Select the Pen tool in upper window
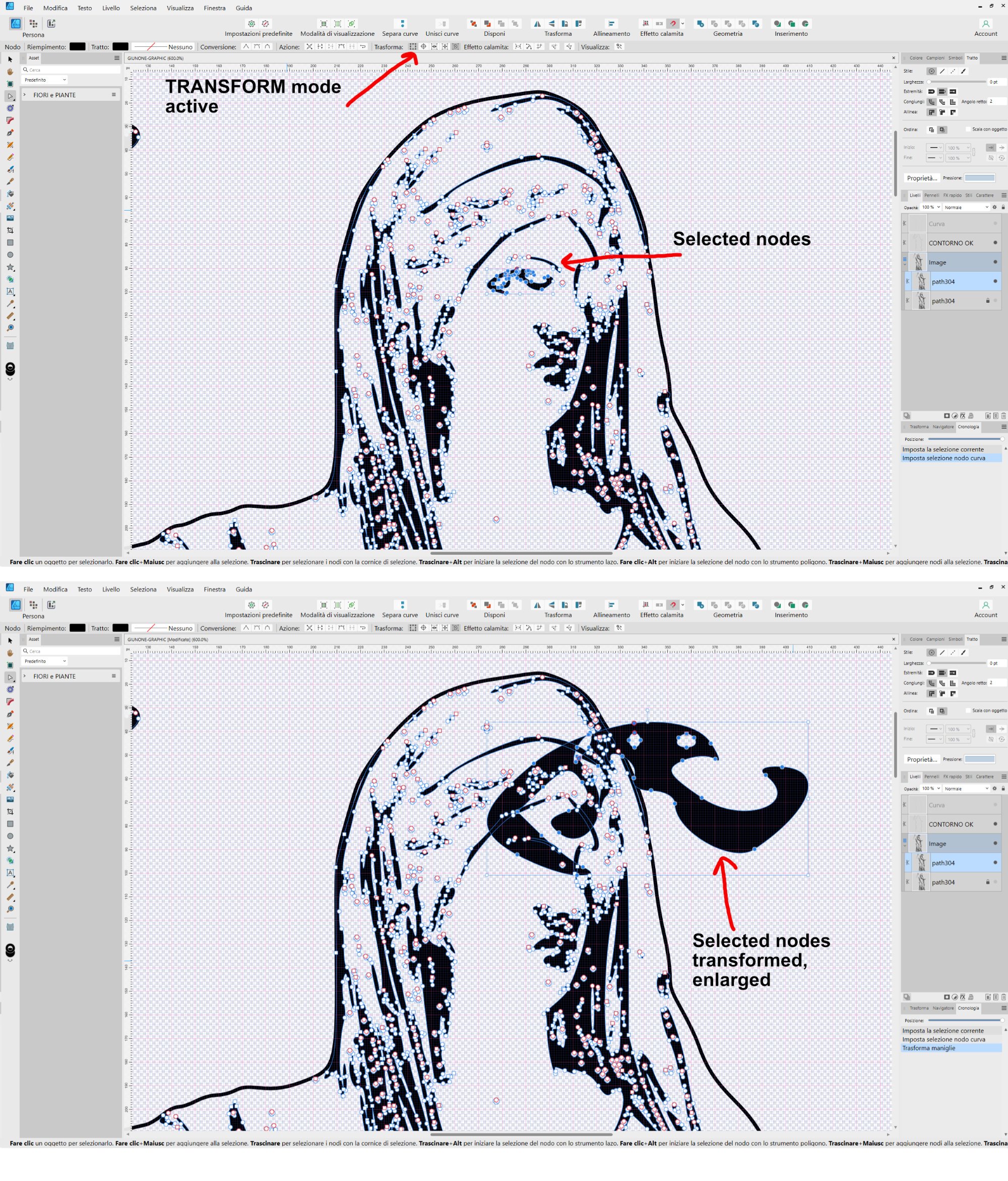Viewport: 1008px width, 1181px height. [x=10, y=132]
